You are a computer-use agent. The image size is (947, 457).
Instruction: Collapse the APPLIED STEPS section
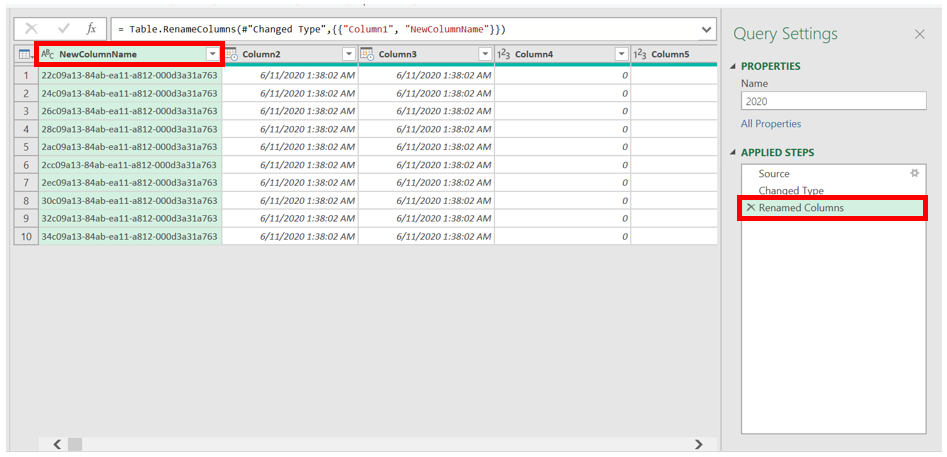pyautogui.click(x=734, y=153)
